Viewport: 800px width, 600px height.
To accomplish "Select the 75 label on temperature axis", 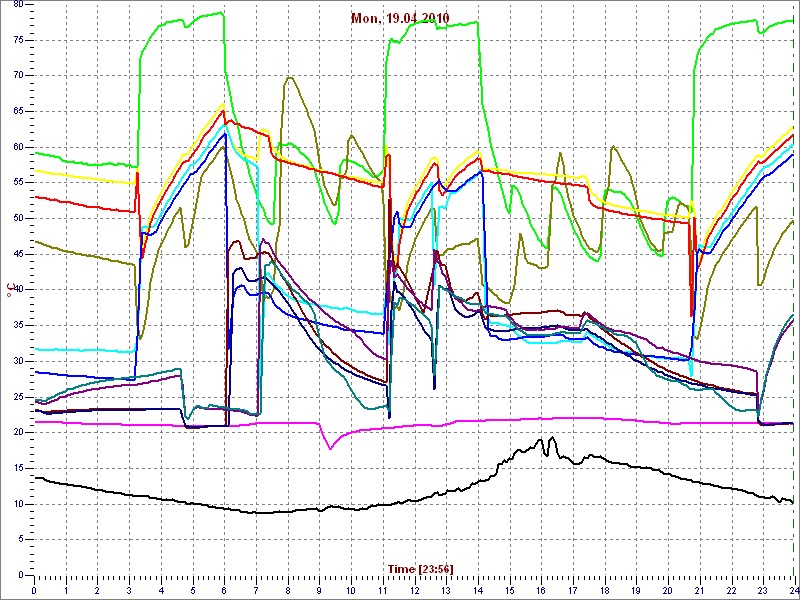I will 17,40.
